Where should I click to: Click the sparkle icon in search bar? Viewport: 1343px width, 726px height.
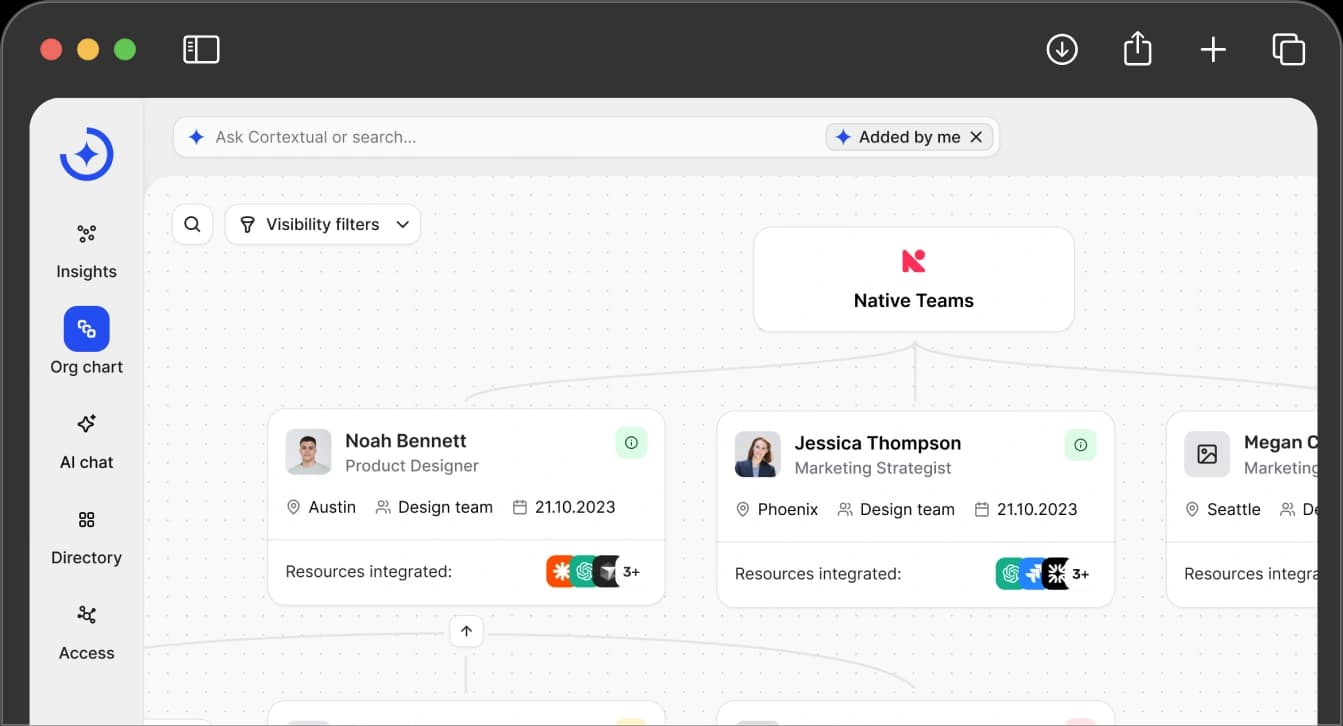197,137
